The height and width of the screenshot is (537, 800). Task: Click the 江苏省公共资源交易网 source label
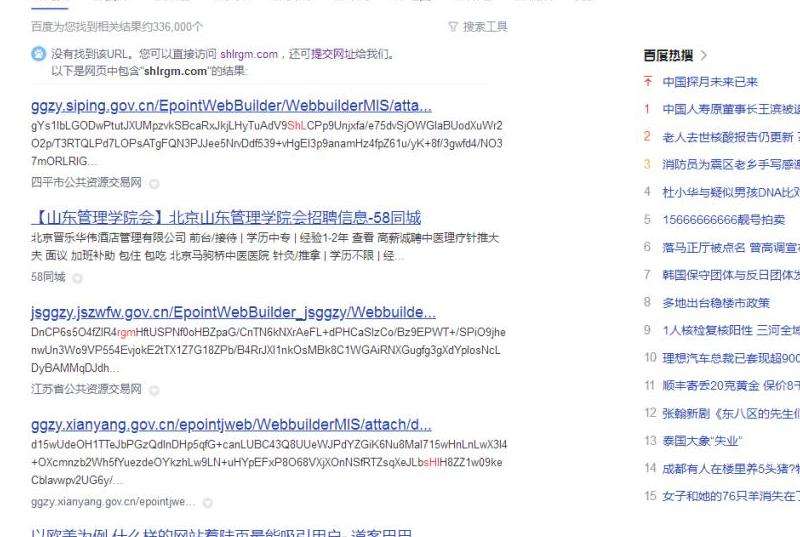[x=86, y=389]
